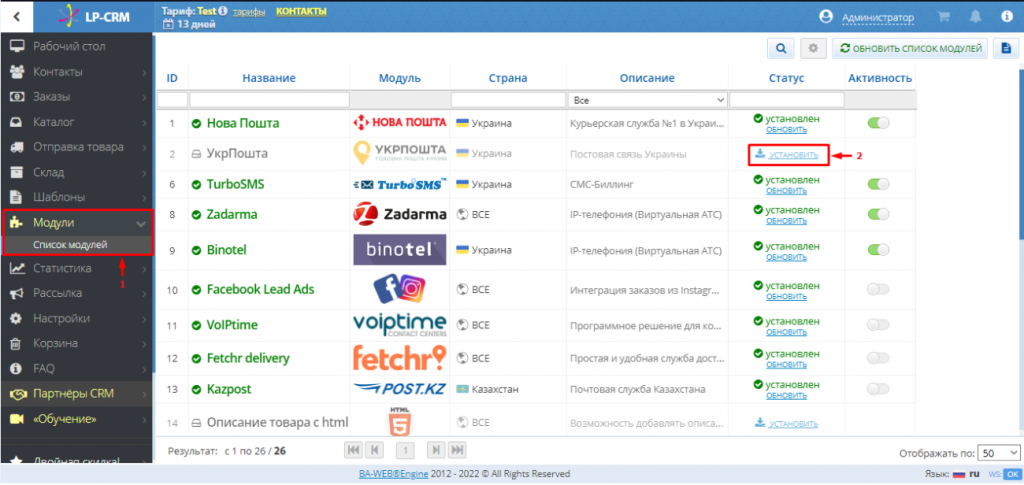Click the voiptime logo
This screenshot has height=485, width=1024.
pyautogui.click(x=400, y=324)
